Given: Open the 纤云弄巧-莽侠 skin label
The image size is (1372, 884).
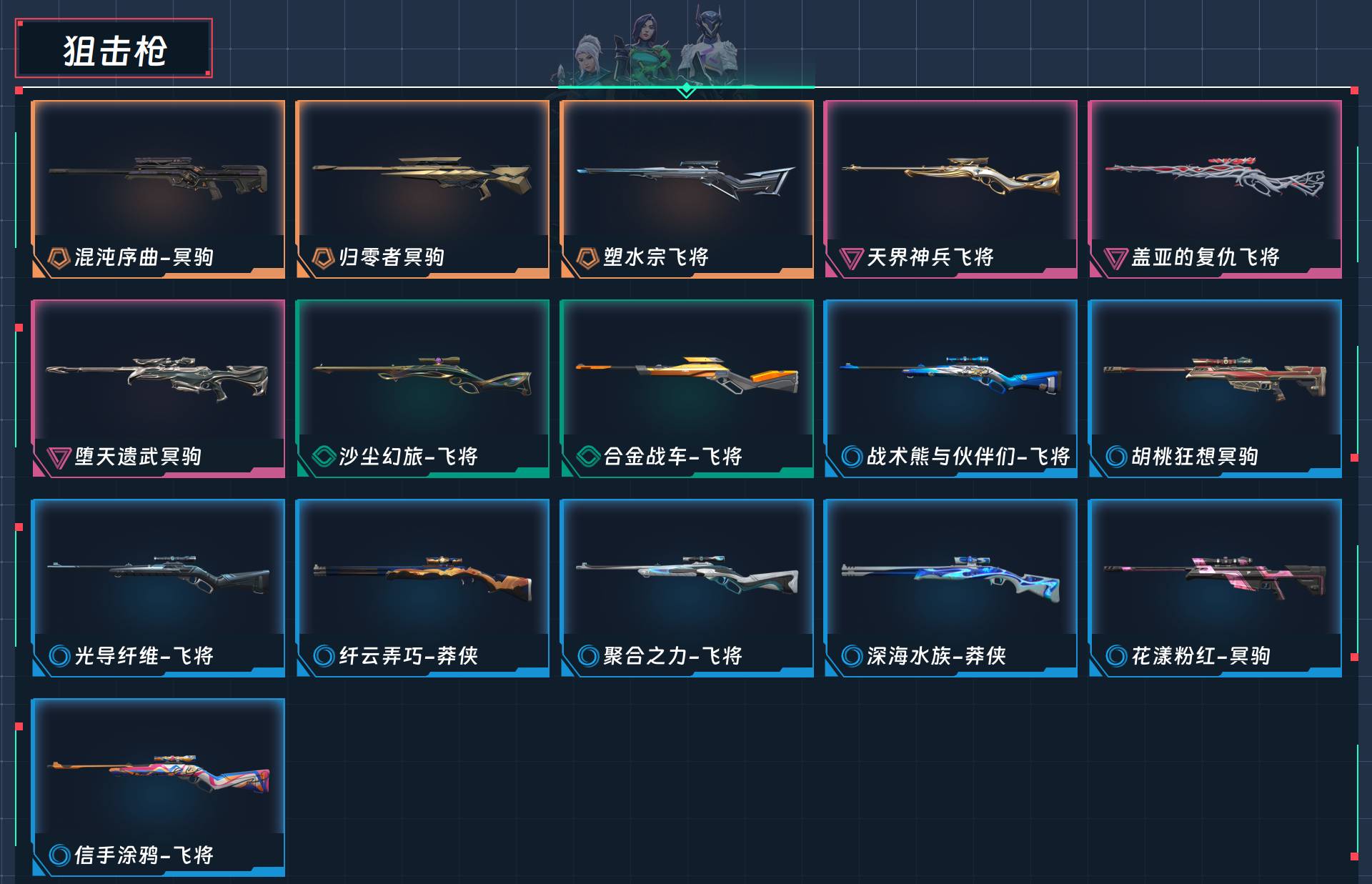Looking at the screenshot, I should click(x=408, y=655).
